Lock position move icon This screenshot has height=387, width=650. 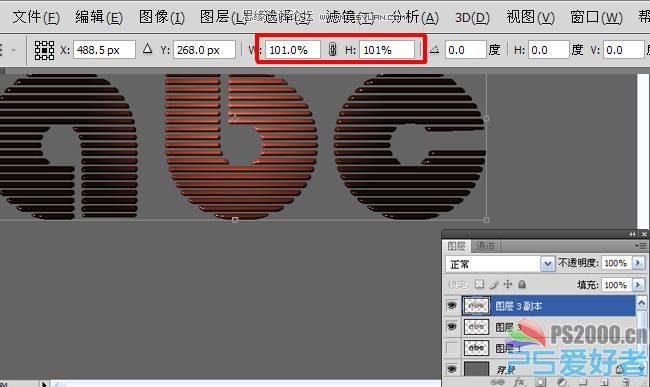pyautogui.click(x=508, y=284)
